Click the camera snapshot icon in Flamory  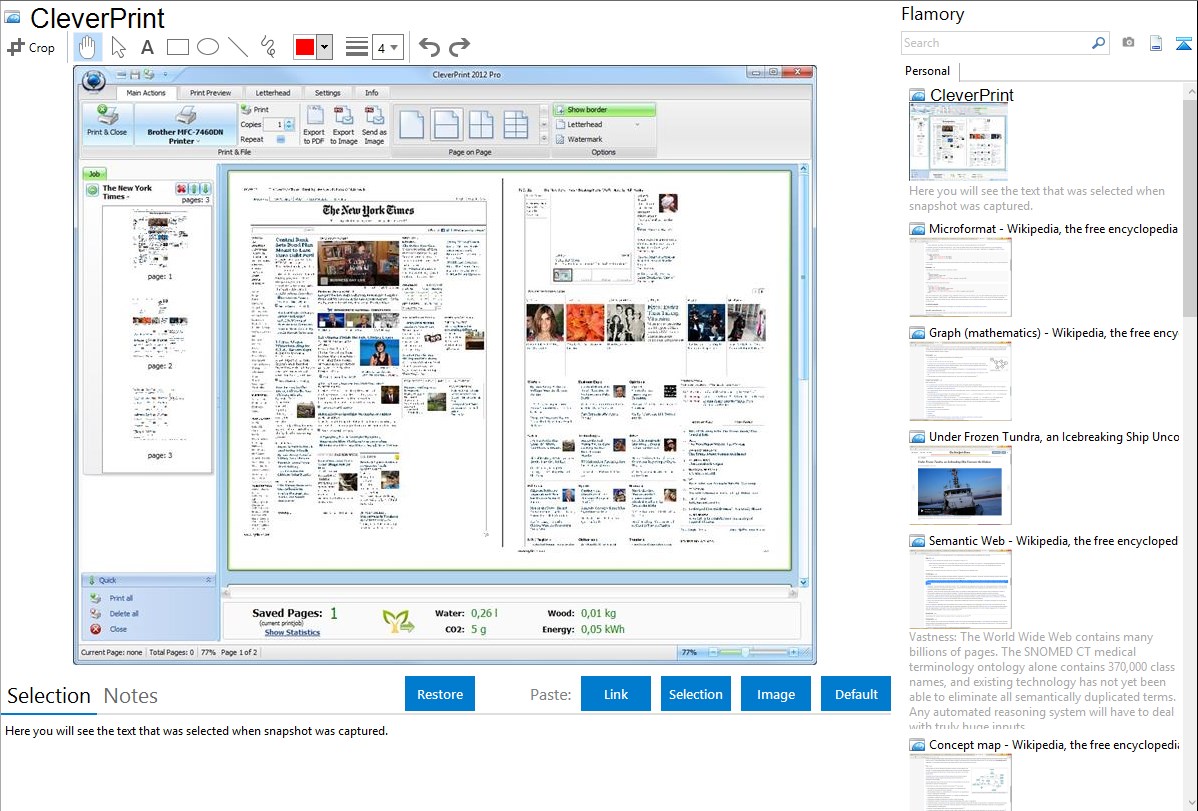pos(1128,43)
